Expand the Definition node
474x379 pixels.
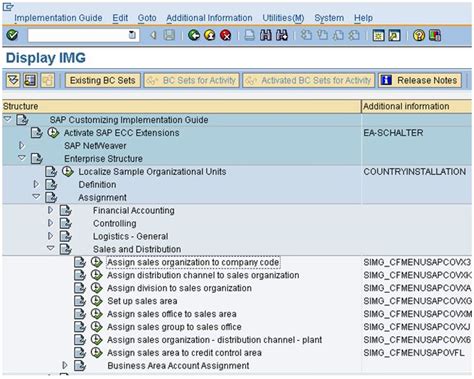click(36, 184)
